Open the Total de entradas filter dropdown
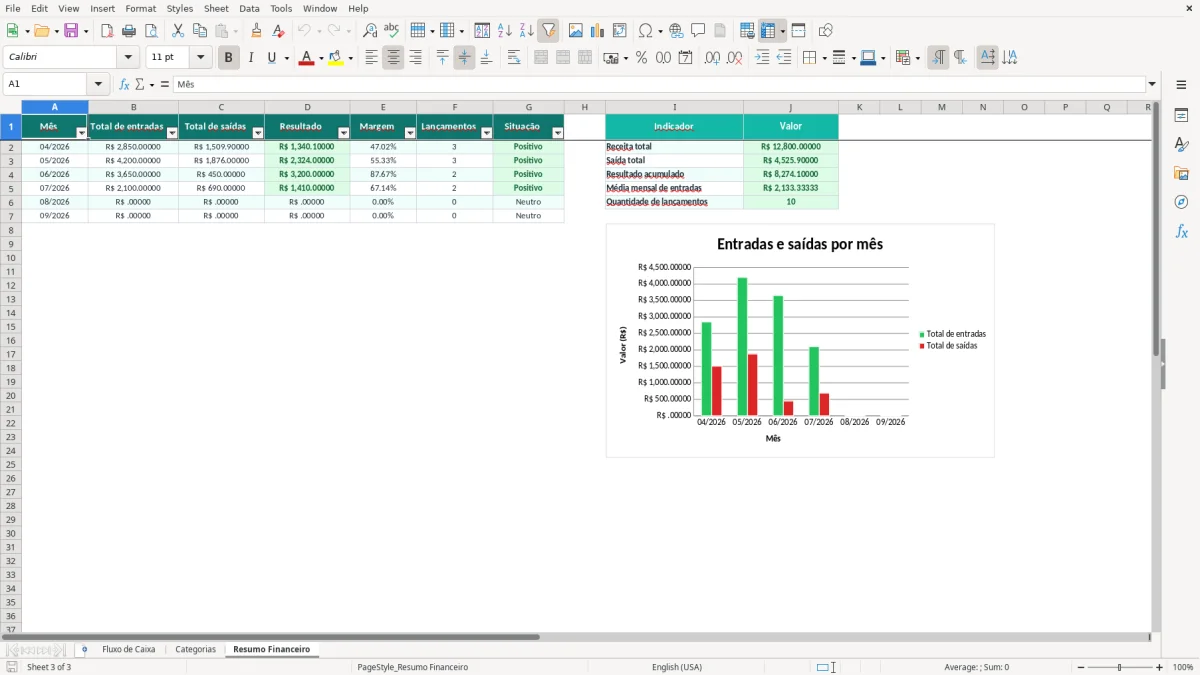This screenshot has height=675, width=1200. 171,133
